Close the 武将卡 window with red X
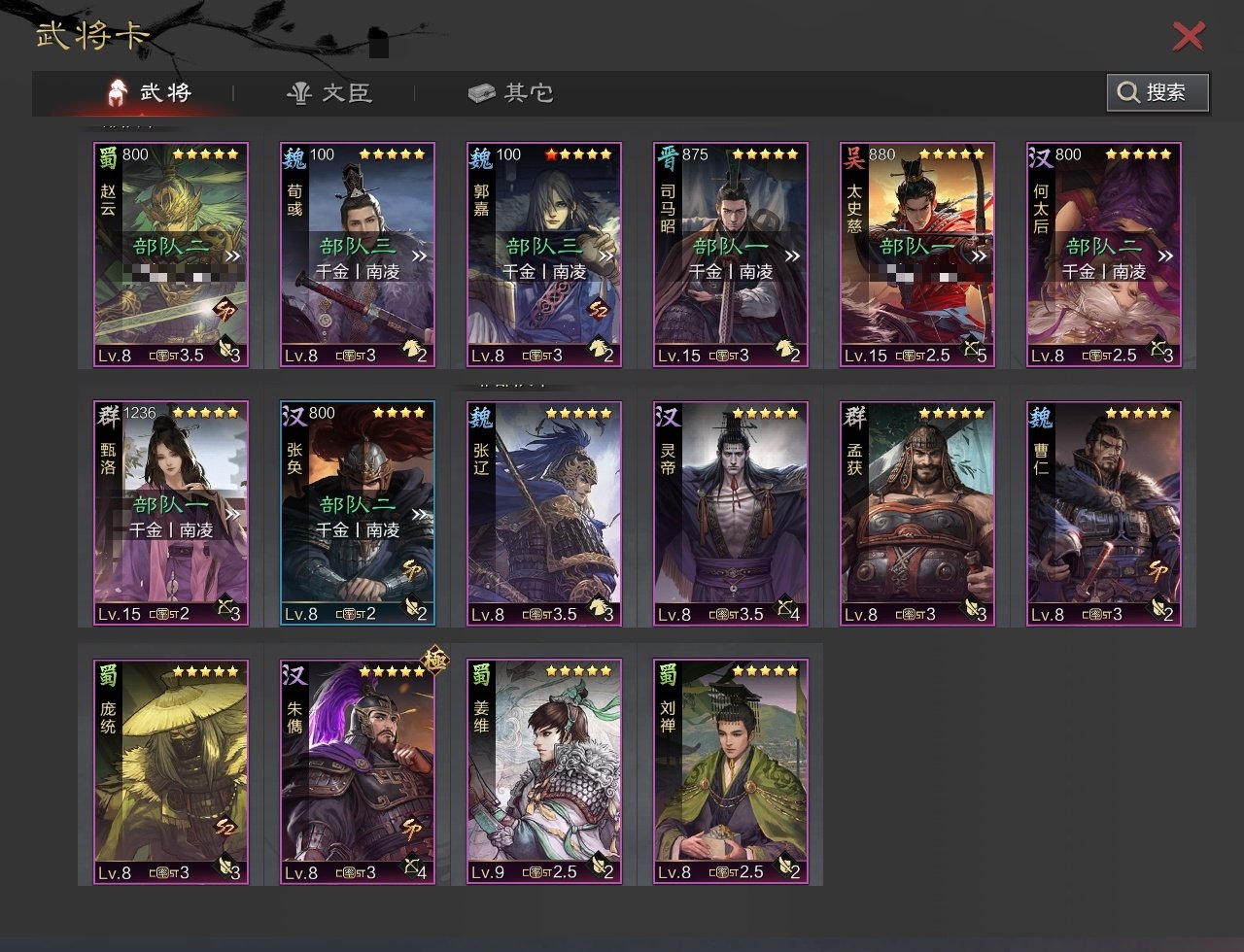The height and width of the screenshot is (952, 1244). pyautogui.click(x=1189, y=36)
